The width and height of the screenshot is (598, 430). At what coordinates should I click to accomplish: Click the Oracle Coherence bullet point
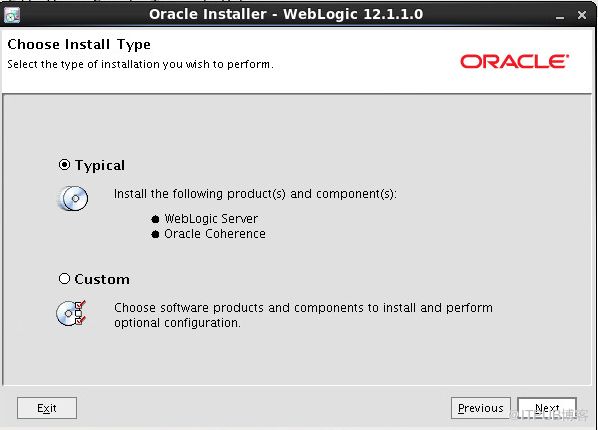click(155, 234)
